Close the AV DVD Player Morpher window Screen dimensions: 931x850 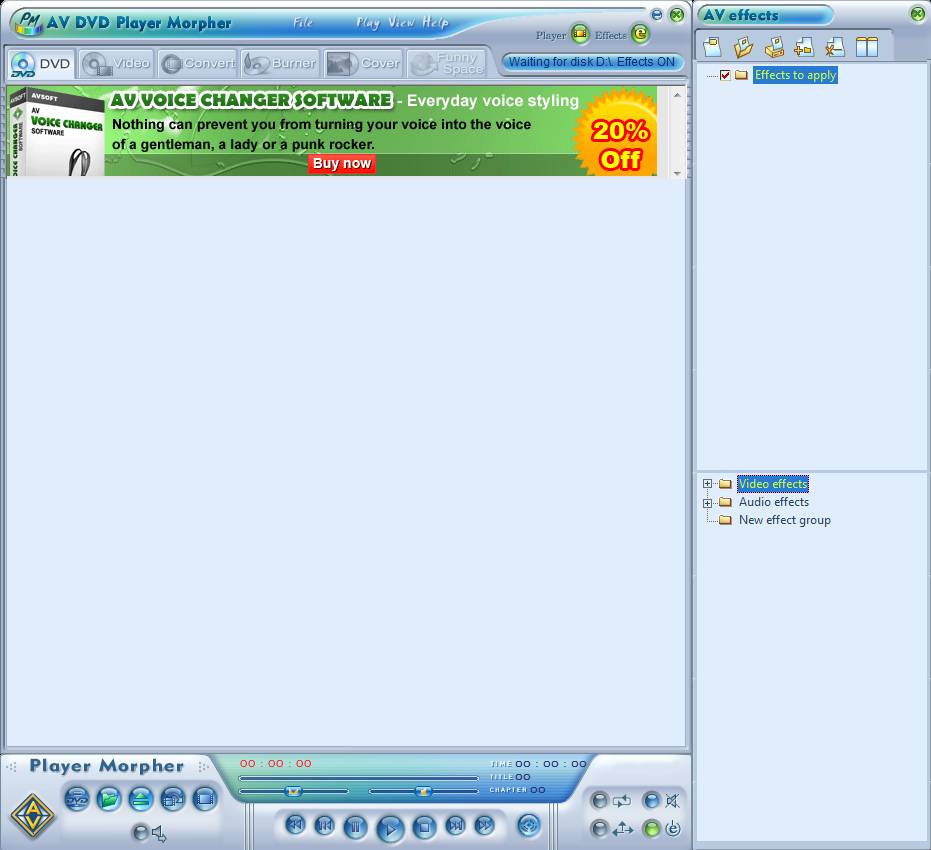click(677, 15)
